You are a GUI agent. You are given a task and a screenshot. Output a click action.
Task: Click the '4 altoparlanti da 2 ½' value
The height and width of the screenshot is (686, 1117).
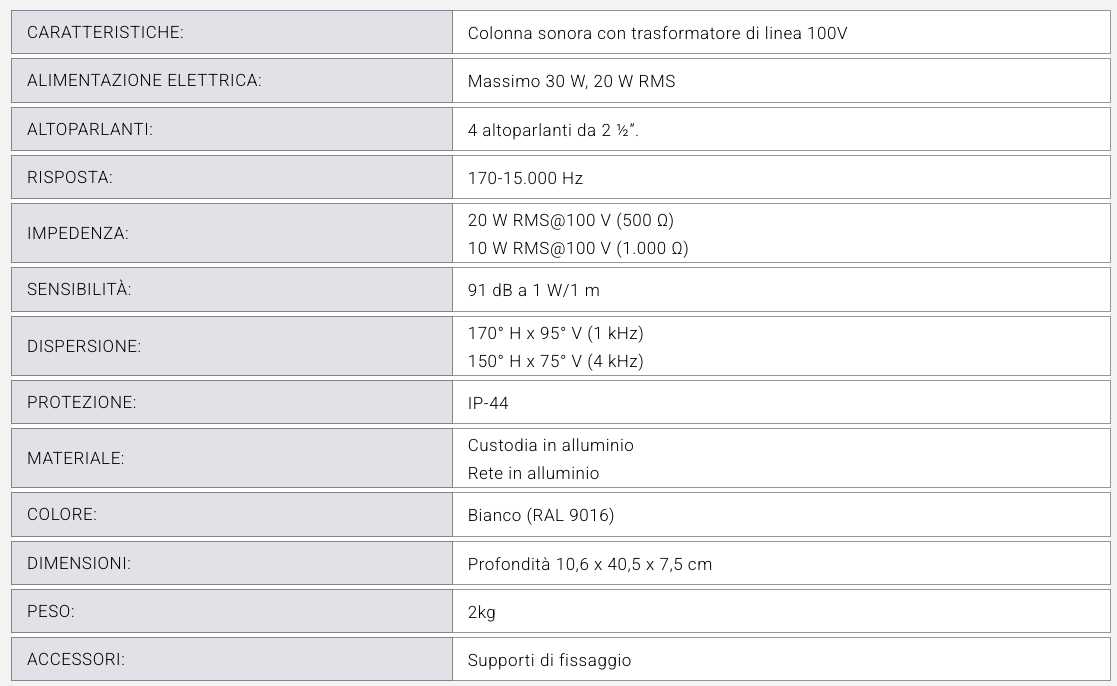pyautogui.click(x=553, y=130)
